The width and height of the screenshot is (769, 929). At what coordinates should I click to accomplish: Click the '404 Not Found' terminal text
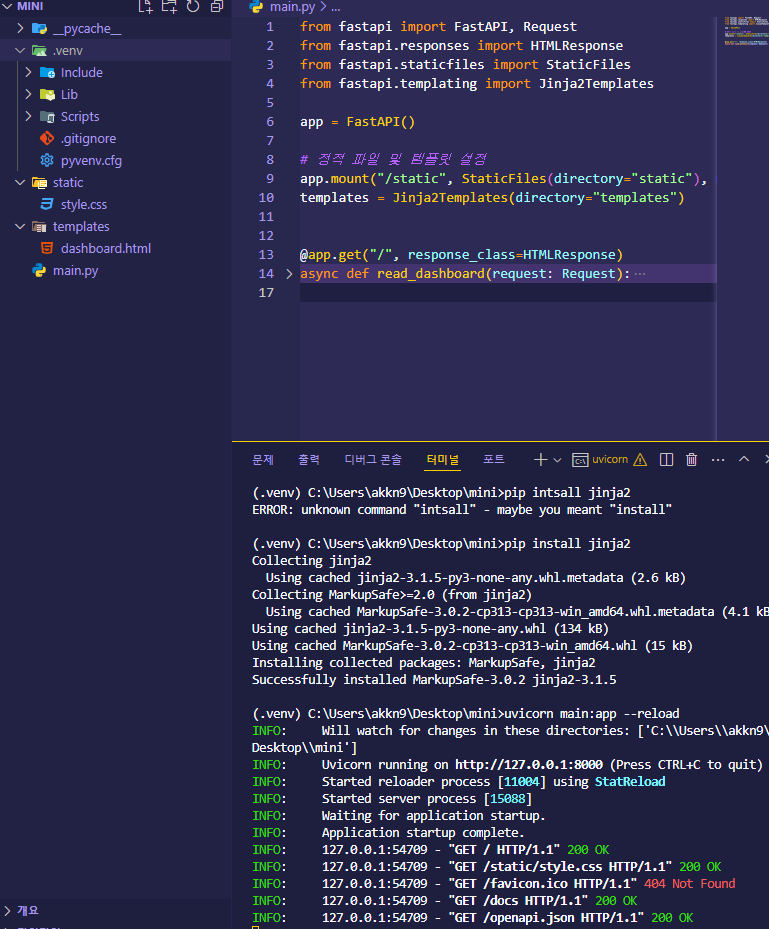point(690,884)
